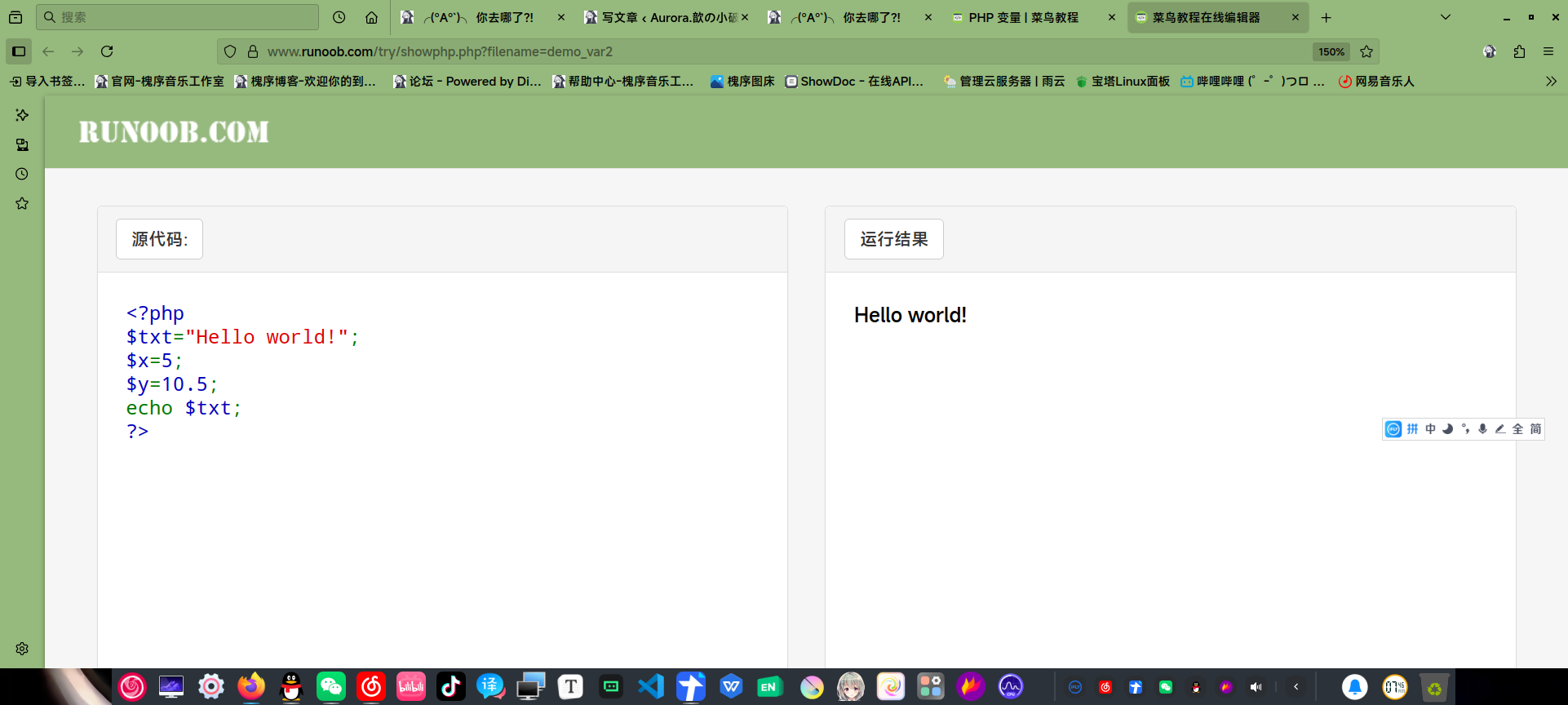Open browser history clock icon in sidebar

pos(22,174)
